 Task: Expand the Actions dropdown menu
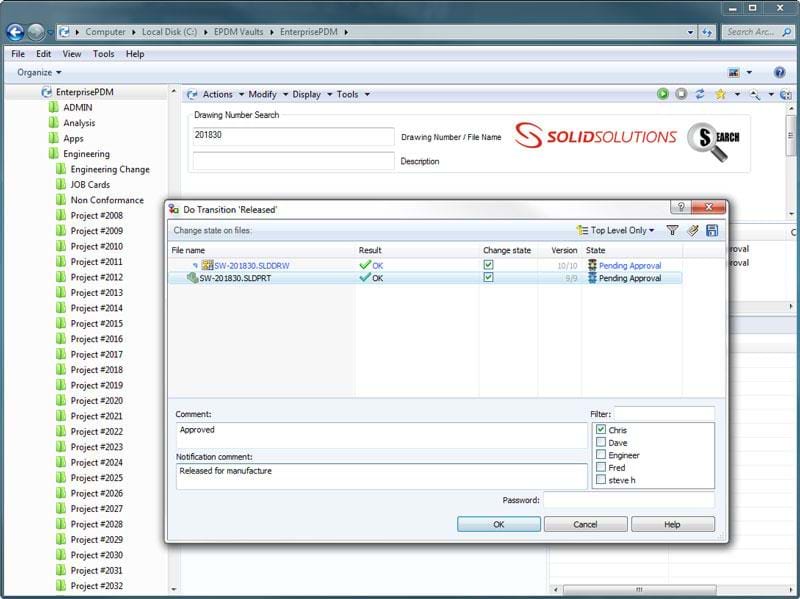tap(216, 94)
